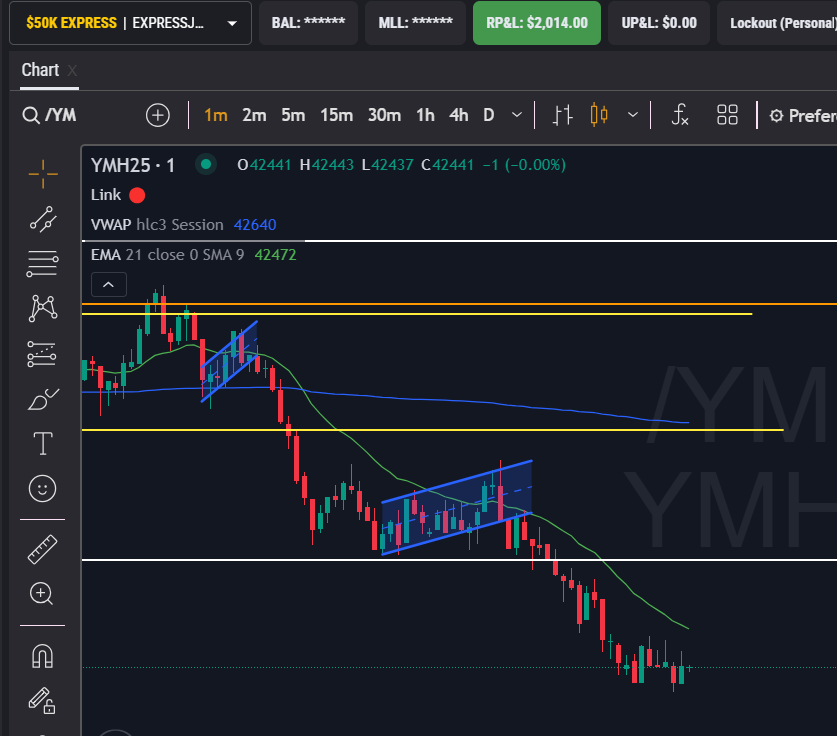Select the 1m timeframe
Screen dimensions: 837x736
tap(216, 115)
